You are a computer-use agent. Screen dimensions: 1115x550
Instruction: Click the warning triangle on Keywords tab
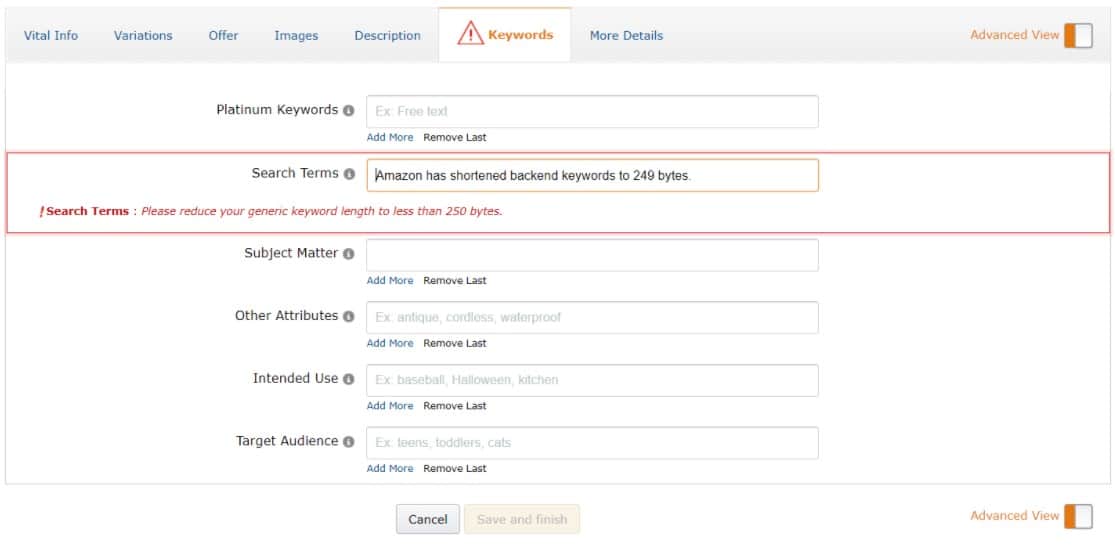click(471, 33)
